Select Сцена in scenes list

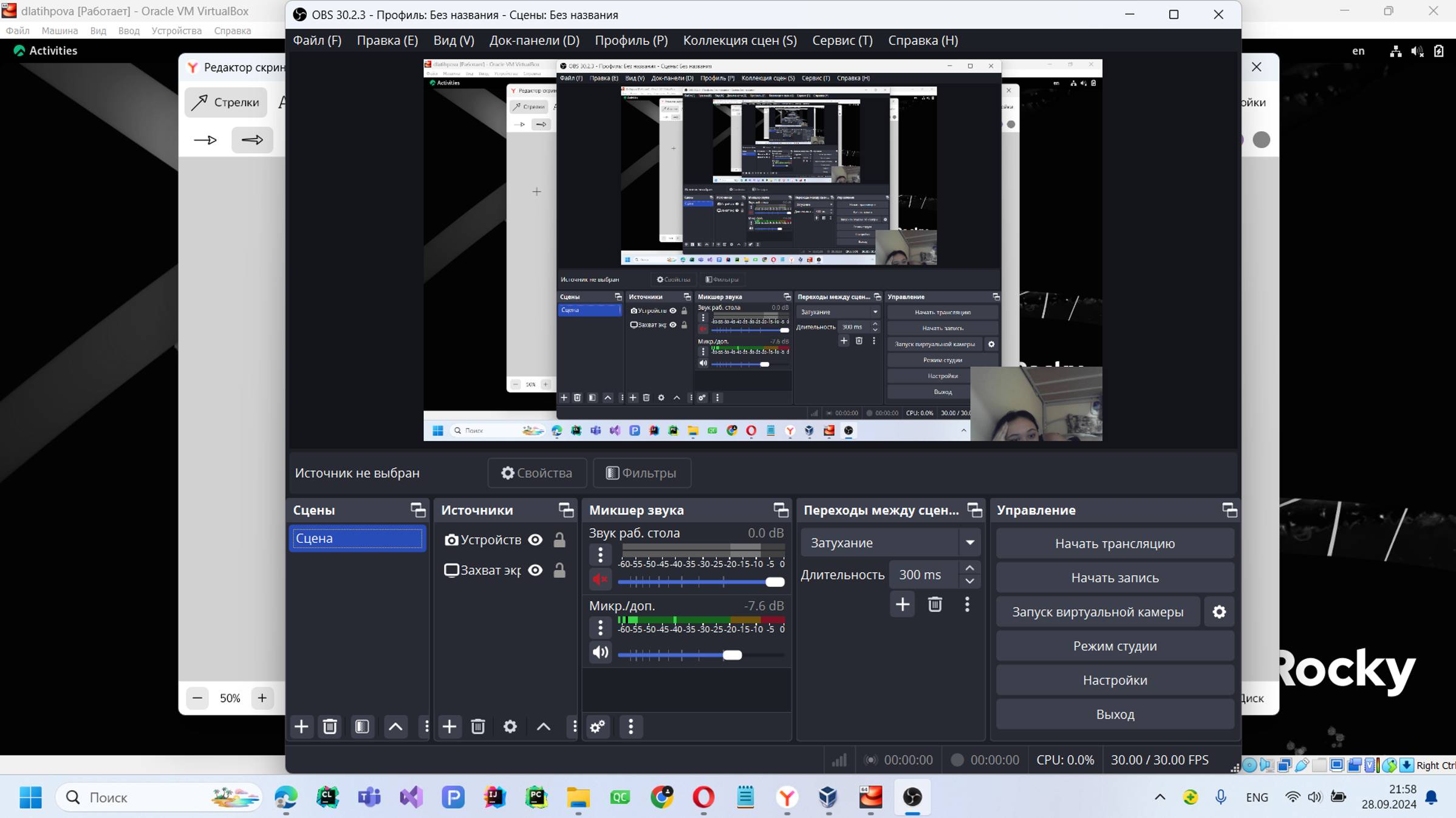click(x=357, y=538)
